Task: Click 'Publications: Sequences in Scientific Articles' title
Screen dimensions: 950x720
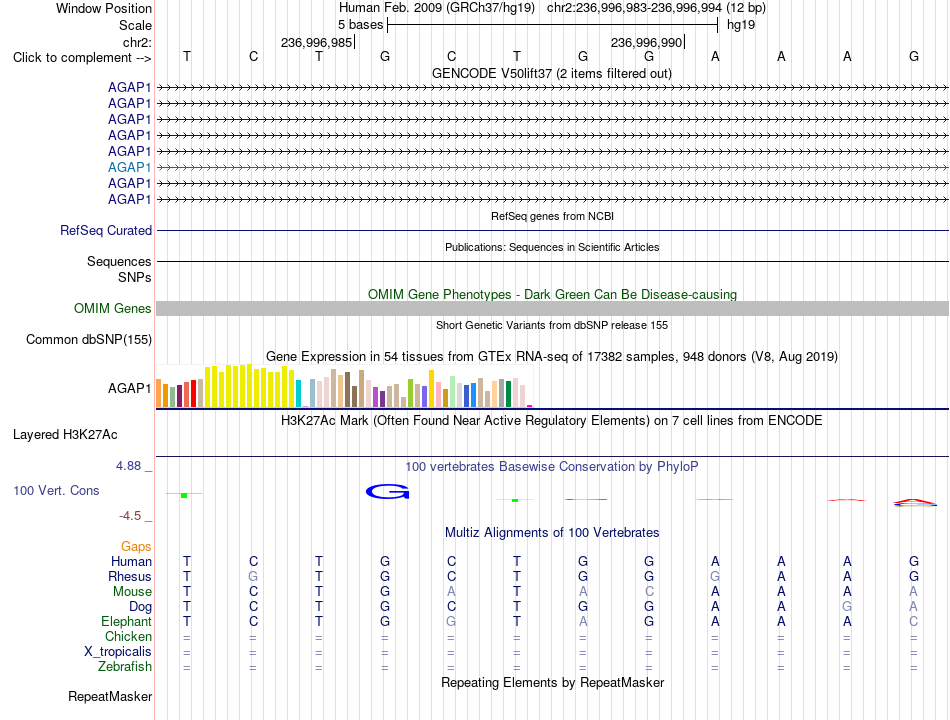Action: click(x=552, y=247)
